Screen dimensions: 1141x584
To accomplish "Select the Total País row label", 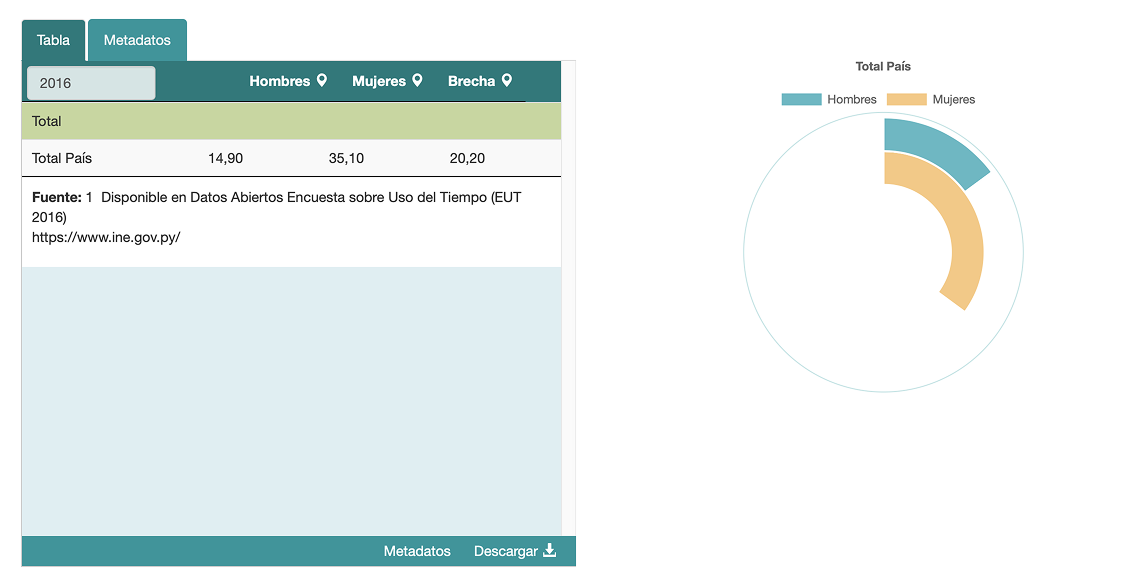I will click(62, 158).
